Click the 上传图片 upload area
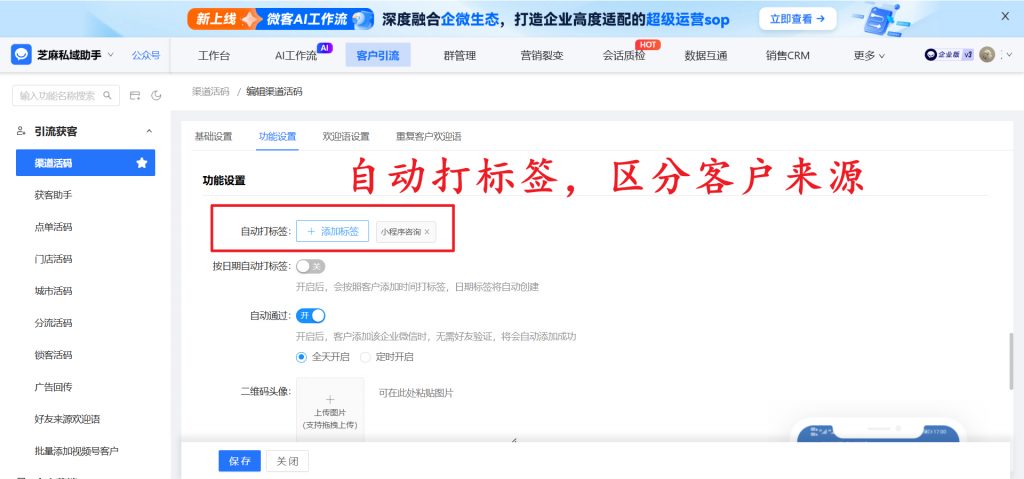 click(x=330, y=409)
